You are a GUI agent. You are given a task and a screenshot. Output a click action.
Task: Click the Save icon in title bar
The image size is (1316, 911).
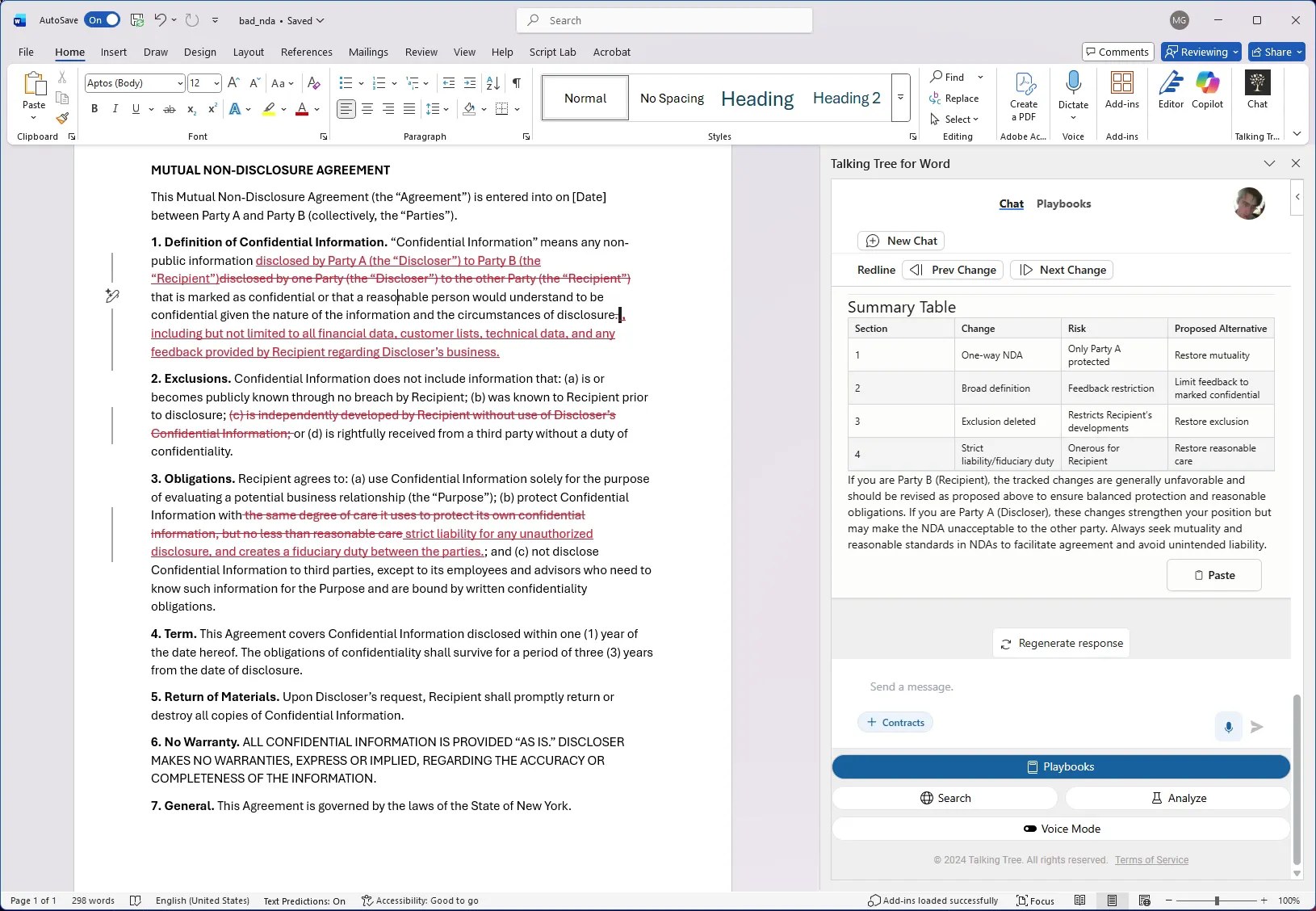[137, 20]
